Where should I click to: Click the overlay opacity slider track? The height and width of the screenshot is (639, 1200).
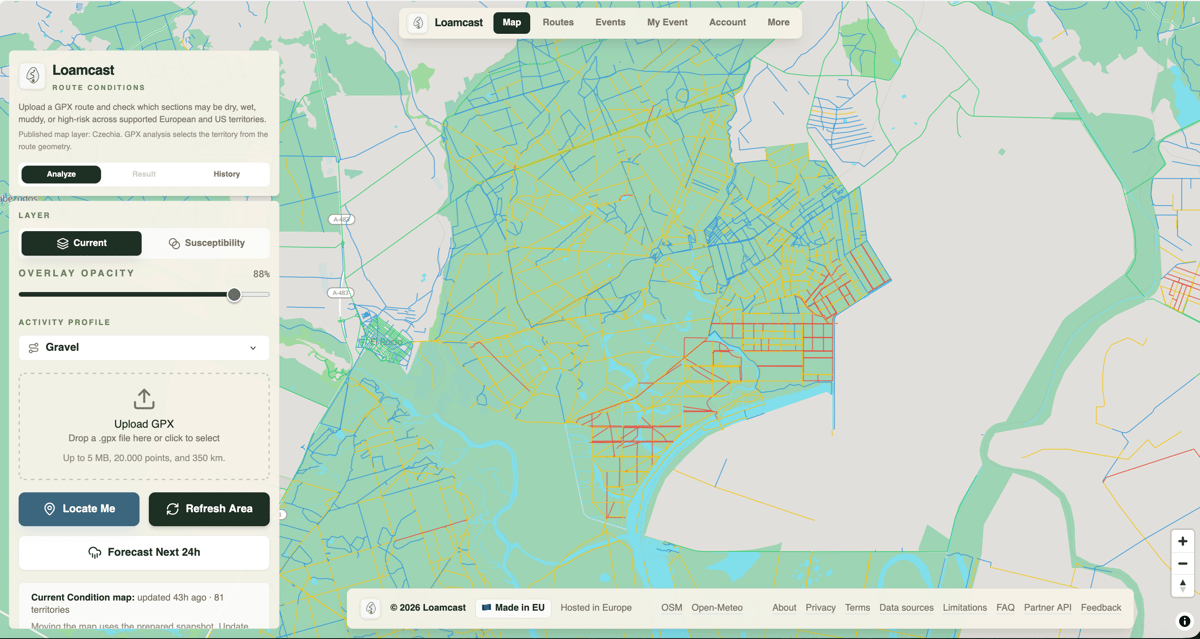[x=144, y=295]
